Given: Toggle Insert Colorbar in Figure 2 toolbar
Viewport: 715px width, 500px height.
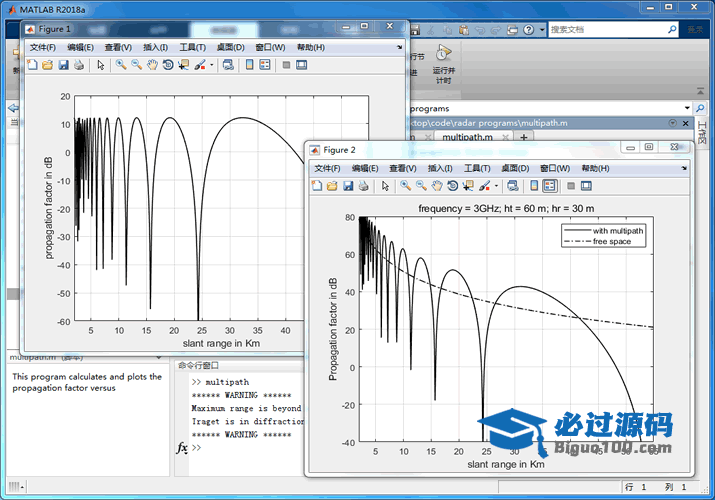Looking at the screenshot, I should [x=534, y=186].
